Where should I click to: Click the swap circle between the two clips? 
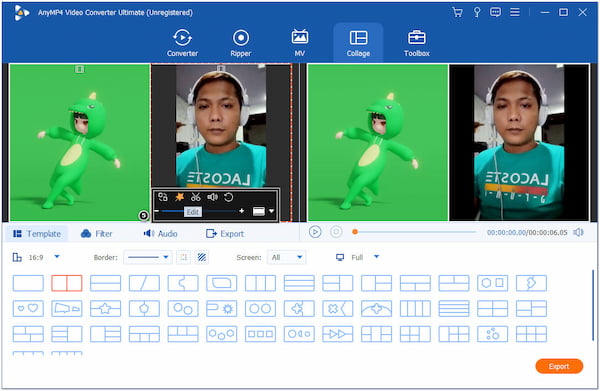point(143,216)
